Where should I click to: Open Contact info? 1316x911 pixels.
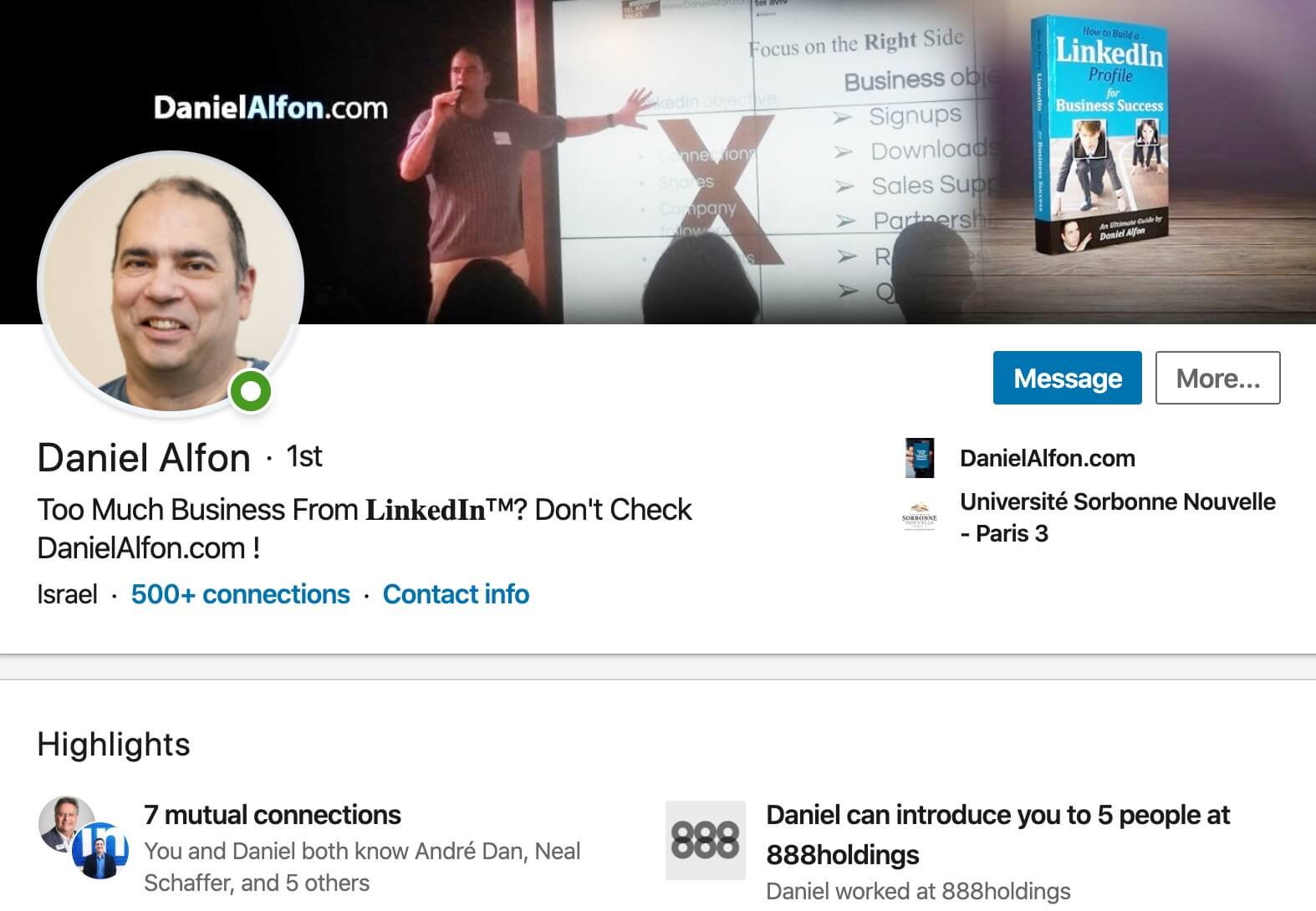tap(456, 594)
